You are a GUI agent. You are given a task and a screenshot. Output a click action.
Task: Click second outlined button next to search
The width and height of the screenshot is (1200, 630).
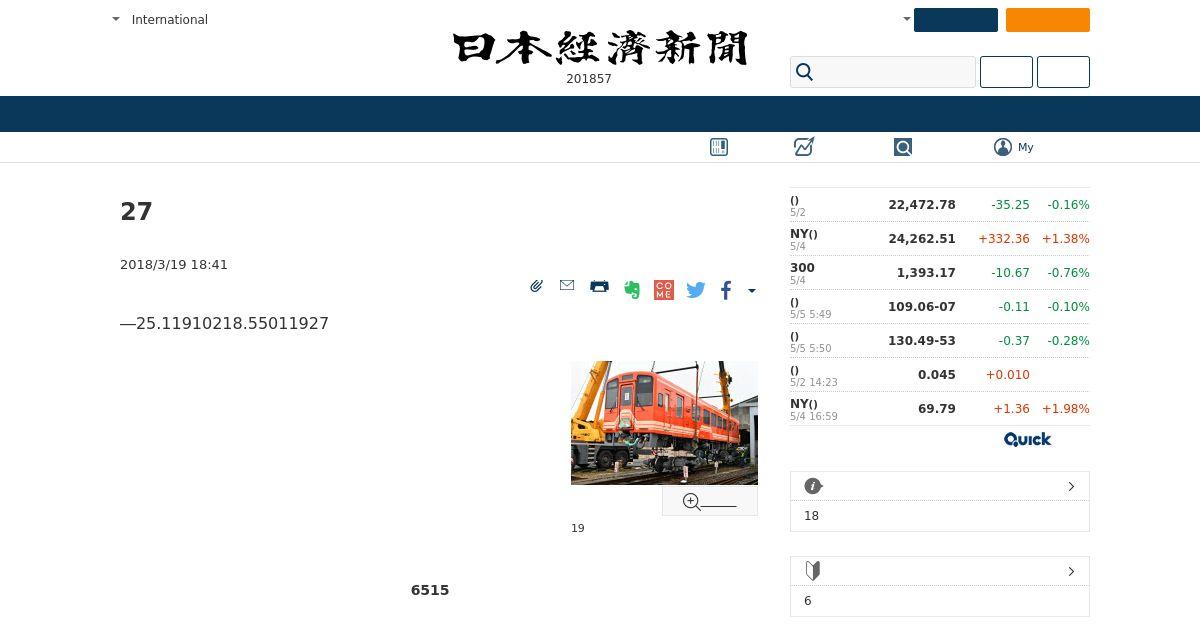(x=1063, y=72)
